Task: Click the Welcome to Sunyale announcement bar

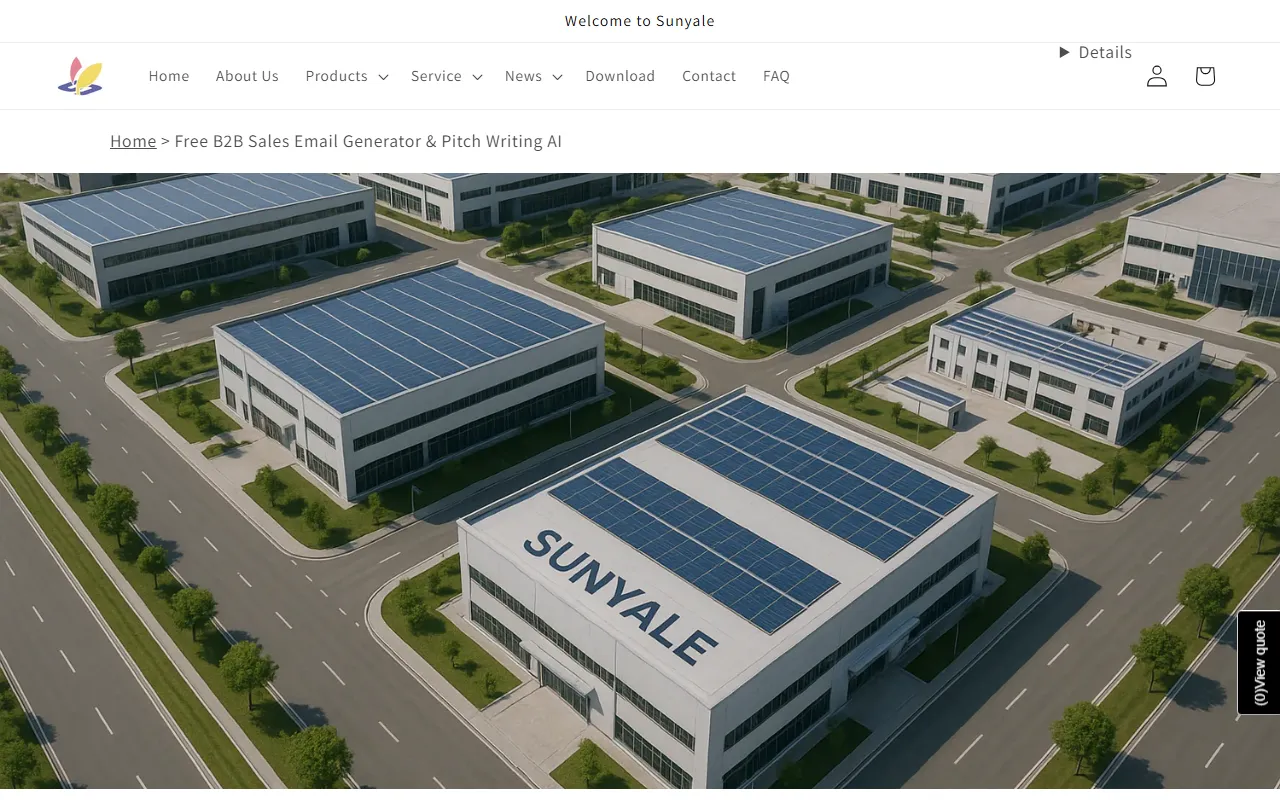Action: point(640,21)
